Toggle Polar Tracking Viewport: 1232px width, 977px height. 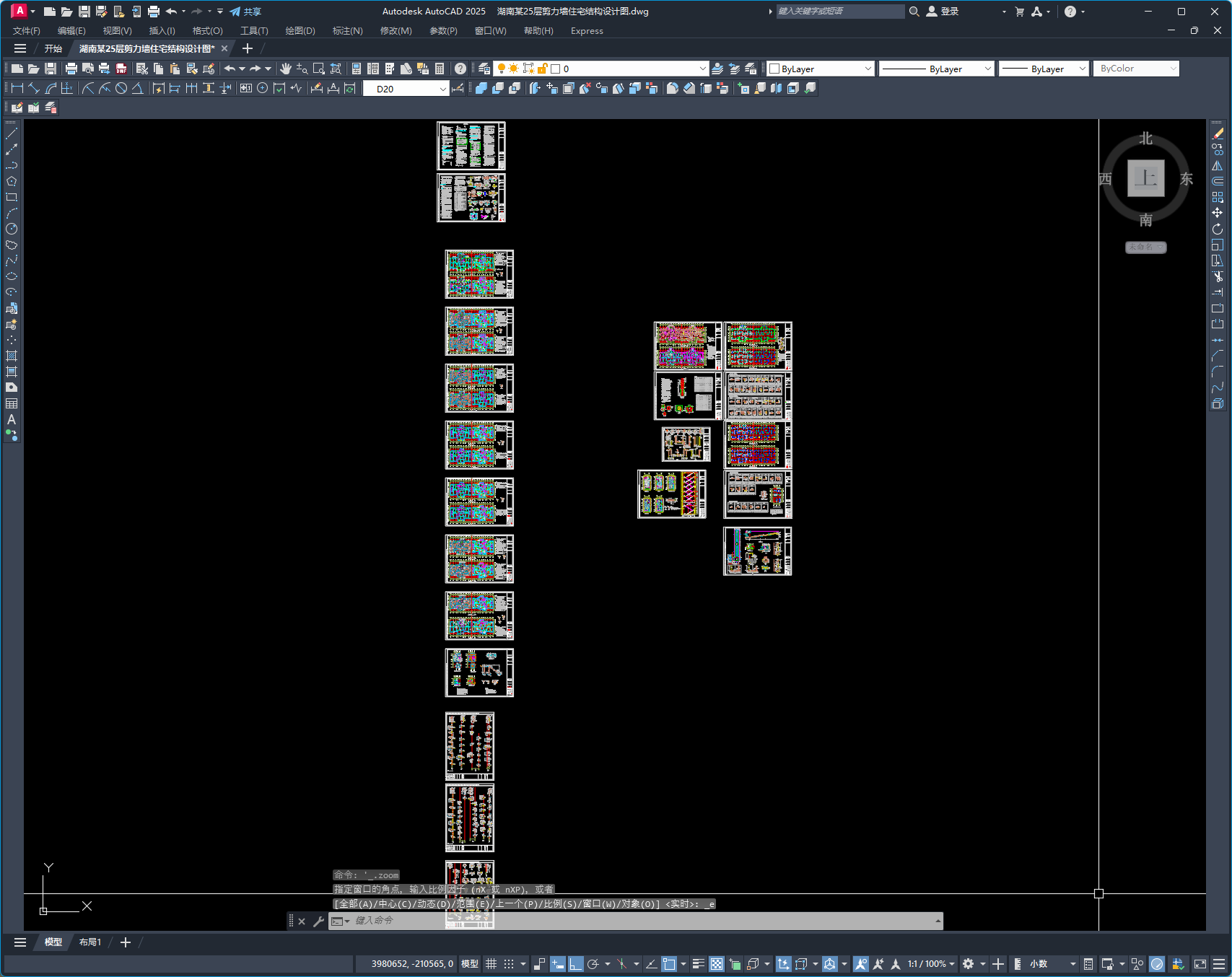(593, 964)
